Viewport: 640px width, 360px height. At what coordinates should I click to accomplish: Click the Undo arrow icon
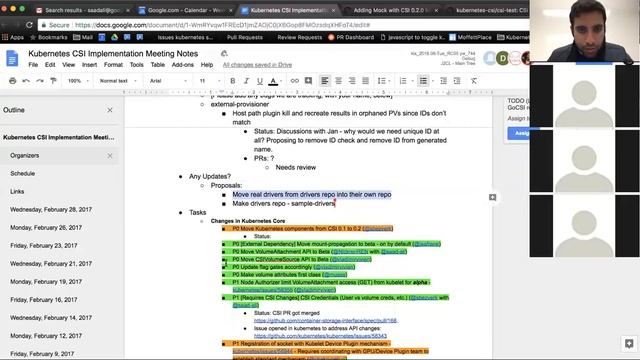[26, 81]
